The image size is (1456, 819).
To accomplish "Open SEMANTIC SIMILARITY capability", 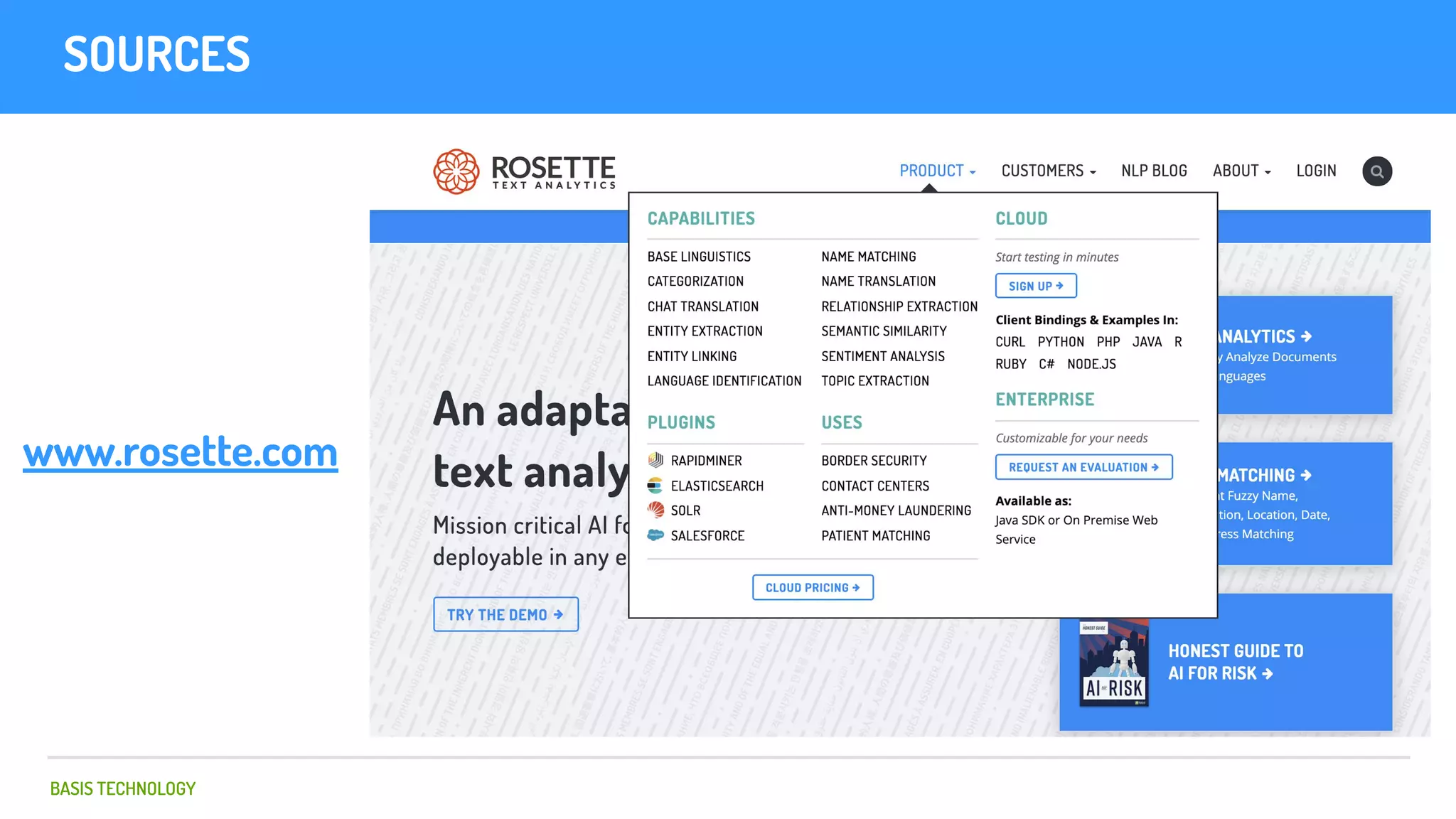I will point(884,331).
